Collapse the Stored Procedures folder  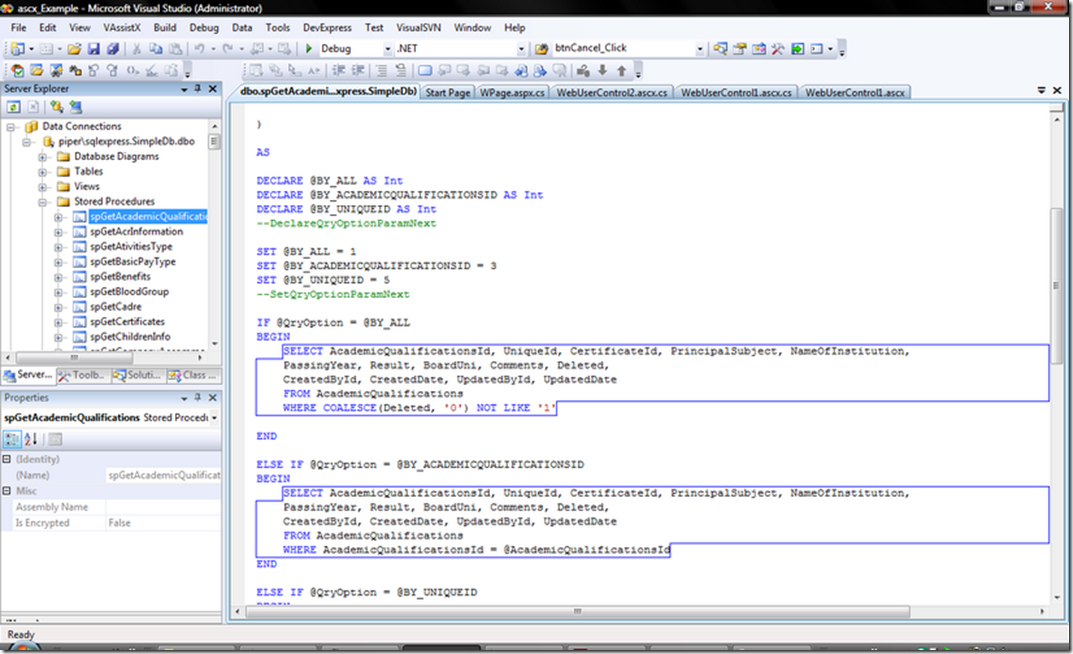(x=42, y=202)
